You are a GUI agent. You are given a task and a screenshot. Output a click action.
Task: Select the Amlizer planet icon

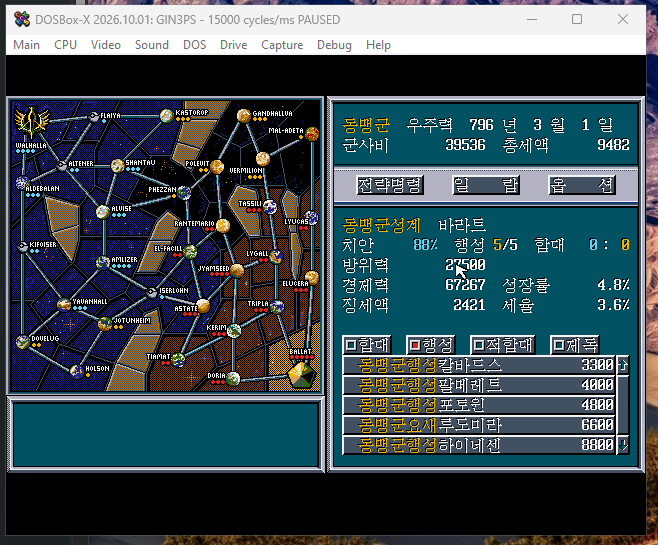click(x=103, y=263)
